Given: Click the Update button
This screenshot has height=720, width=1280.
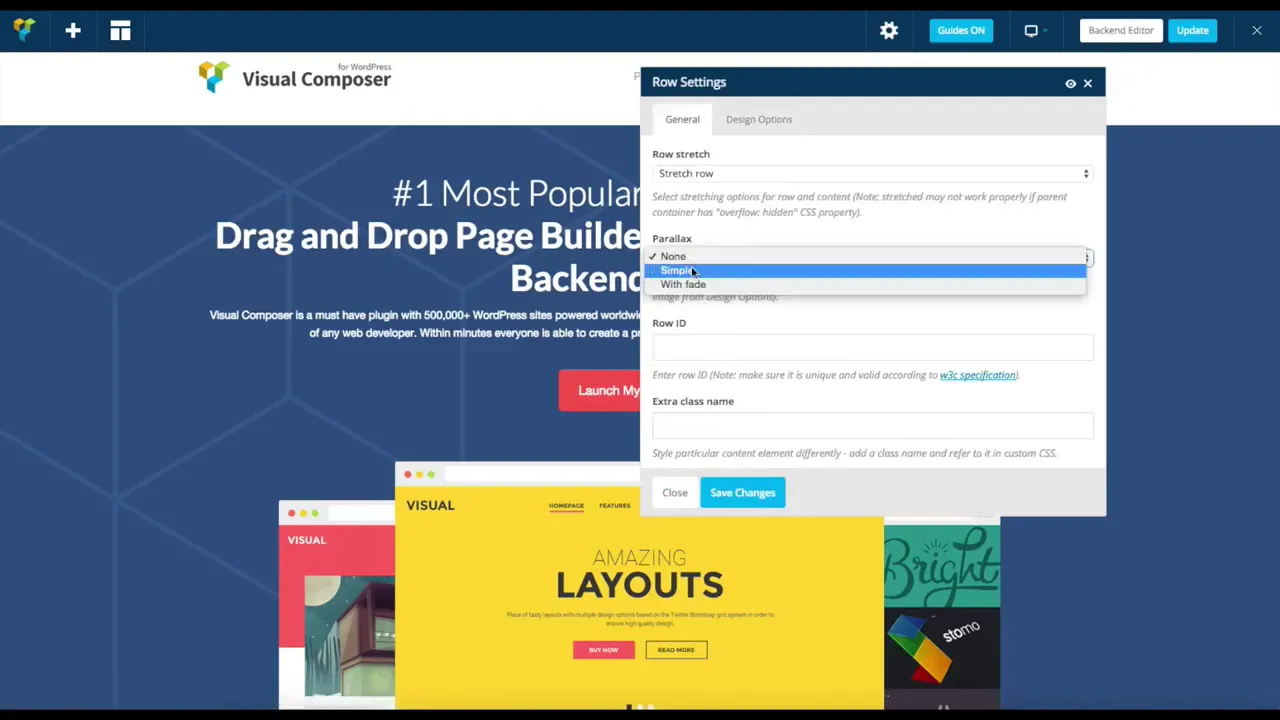Looking at the screenshot, I should (1192, 30).
